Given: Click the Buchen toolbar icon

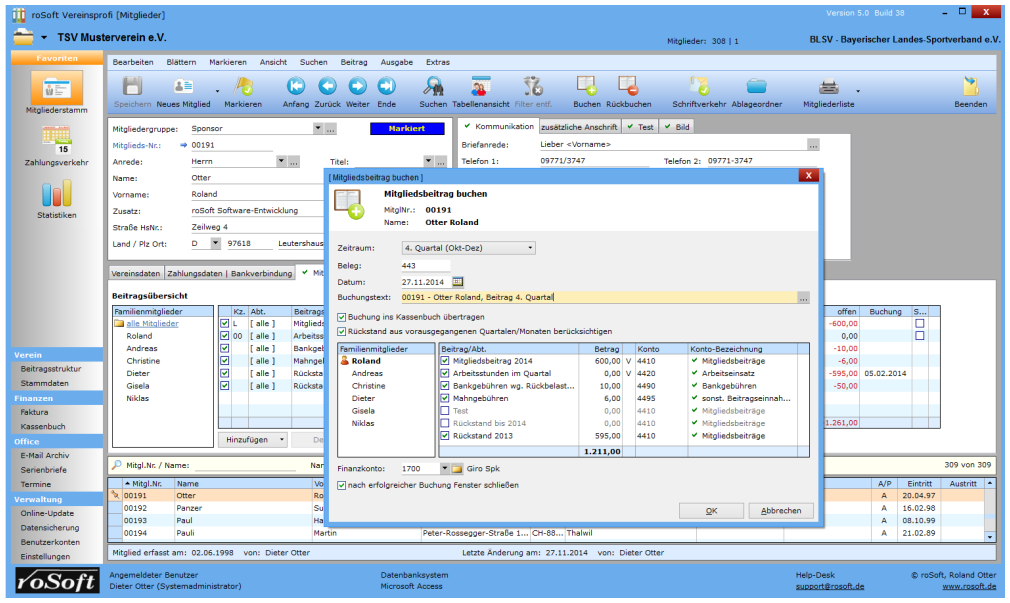Looking at the screenshot, I should [586, 88].
